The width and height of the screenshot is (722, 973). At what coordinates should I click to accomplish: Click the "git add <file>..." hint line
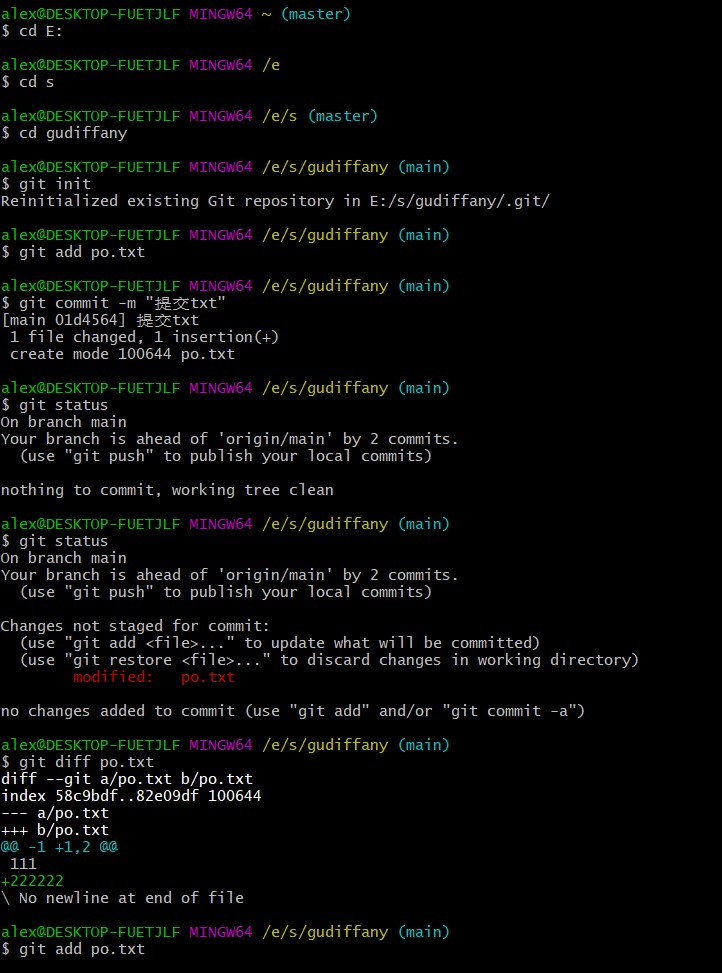click(x=280, y=643)
